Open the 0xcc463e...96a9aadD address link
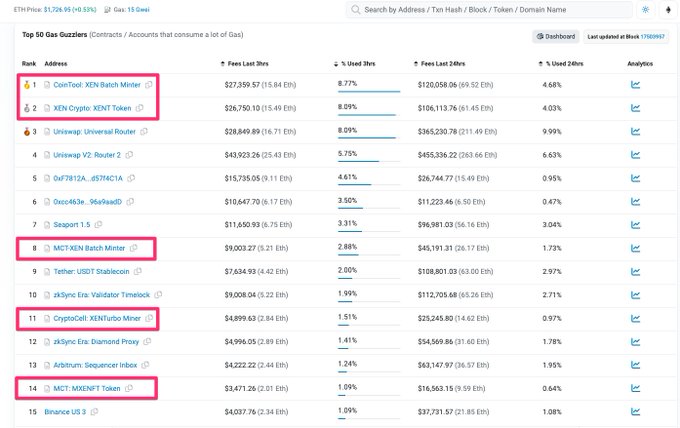This screenshot has width=680, height=428. click(87, 202)
